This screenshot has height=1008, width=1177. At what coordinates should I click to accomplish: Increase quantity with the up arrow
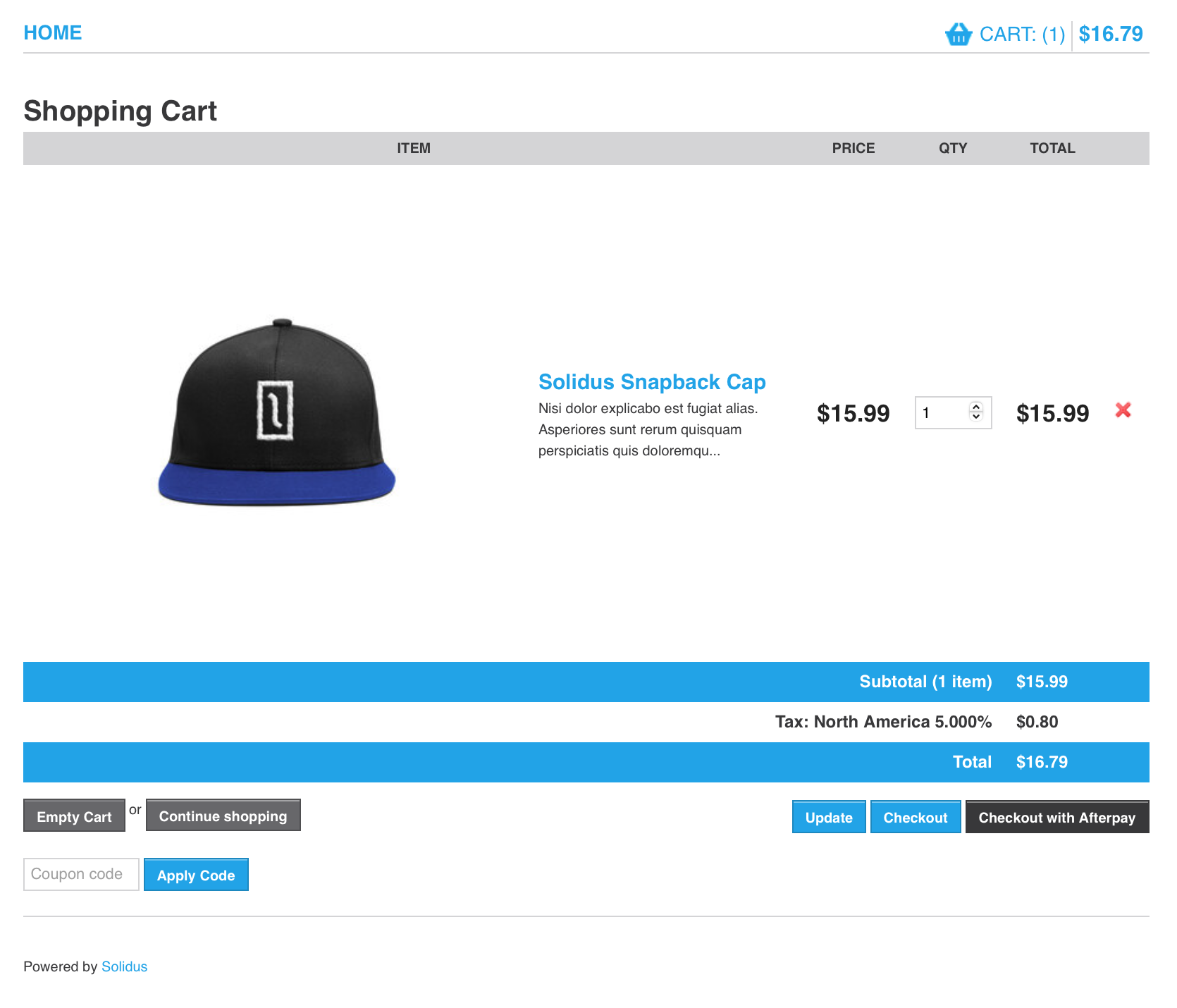(976, 407)
